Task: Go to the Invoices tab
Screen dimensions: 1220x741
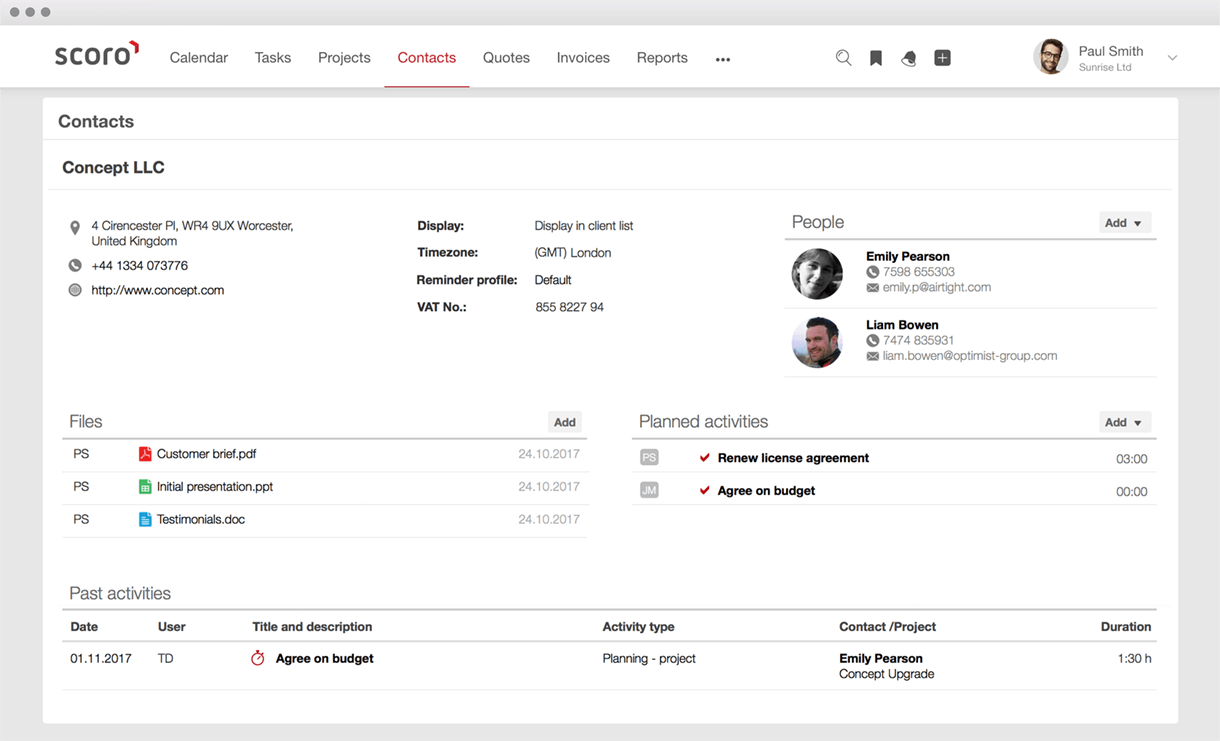Action: (x=583, y=58)
